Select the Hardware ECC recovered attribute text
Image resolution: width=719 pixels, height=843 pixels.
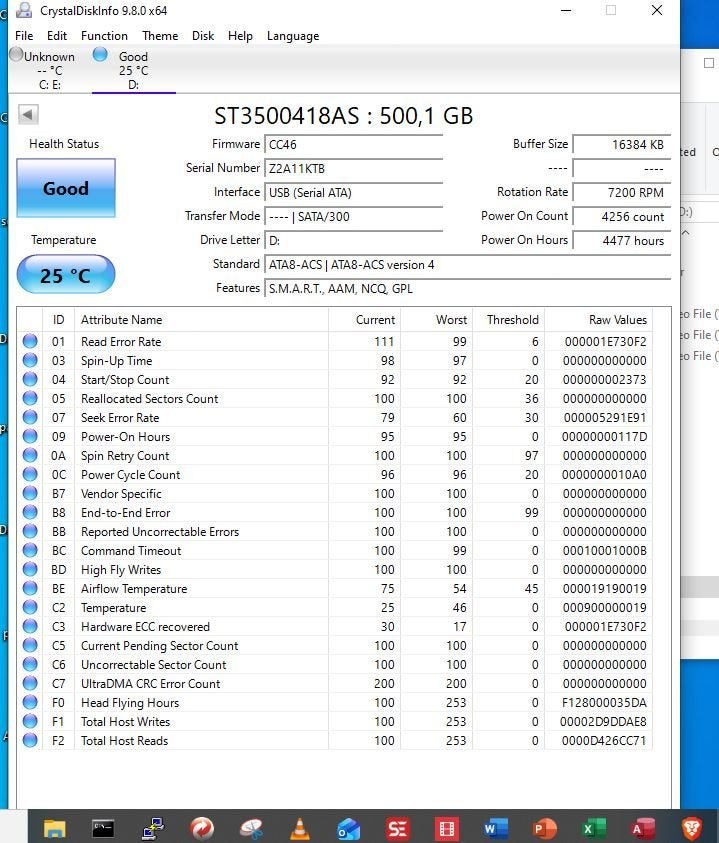pyautogui.click(x=145, y=627)
